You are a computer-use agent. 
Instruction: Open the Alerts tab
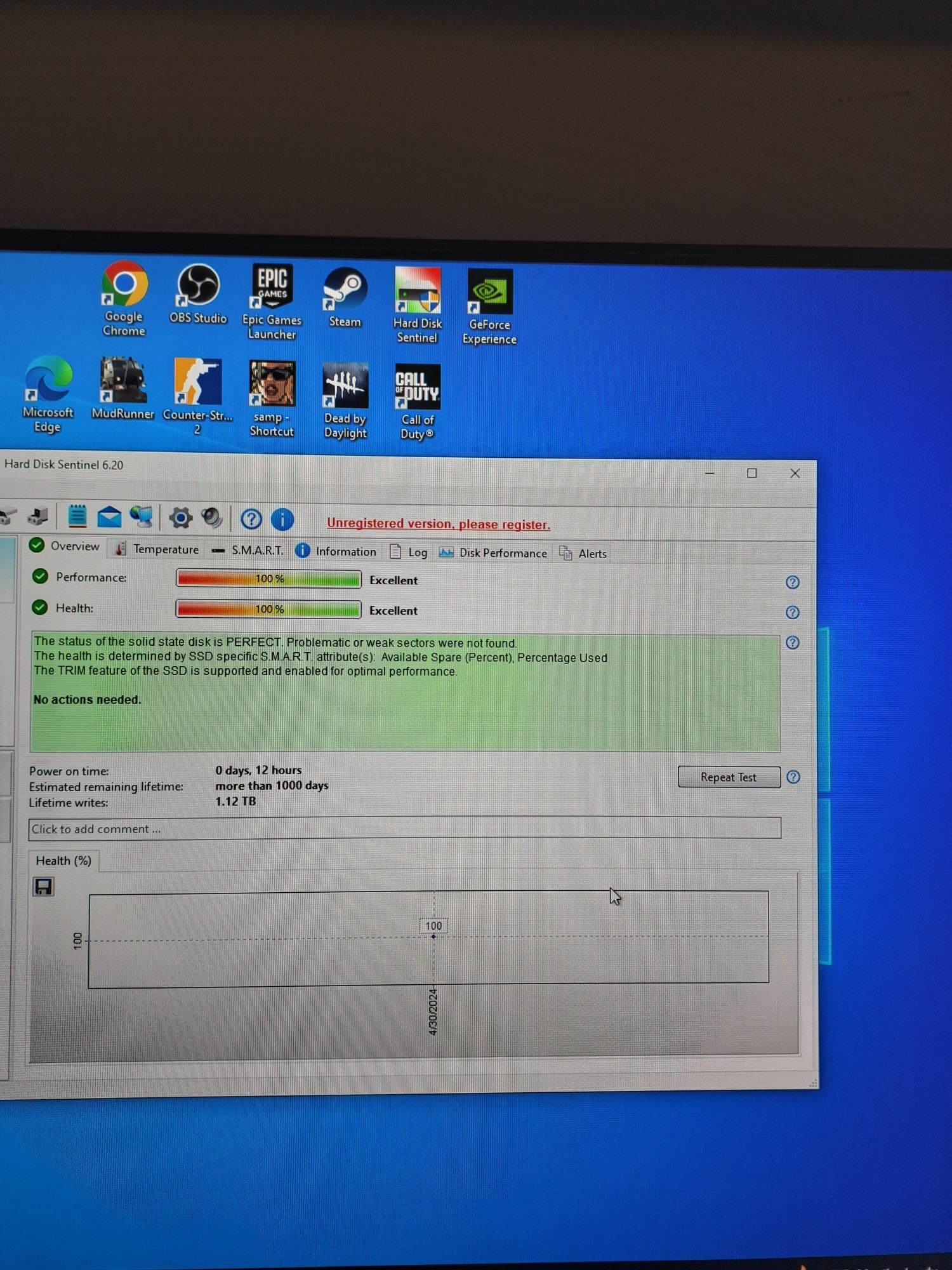click(583, 554)
